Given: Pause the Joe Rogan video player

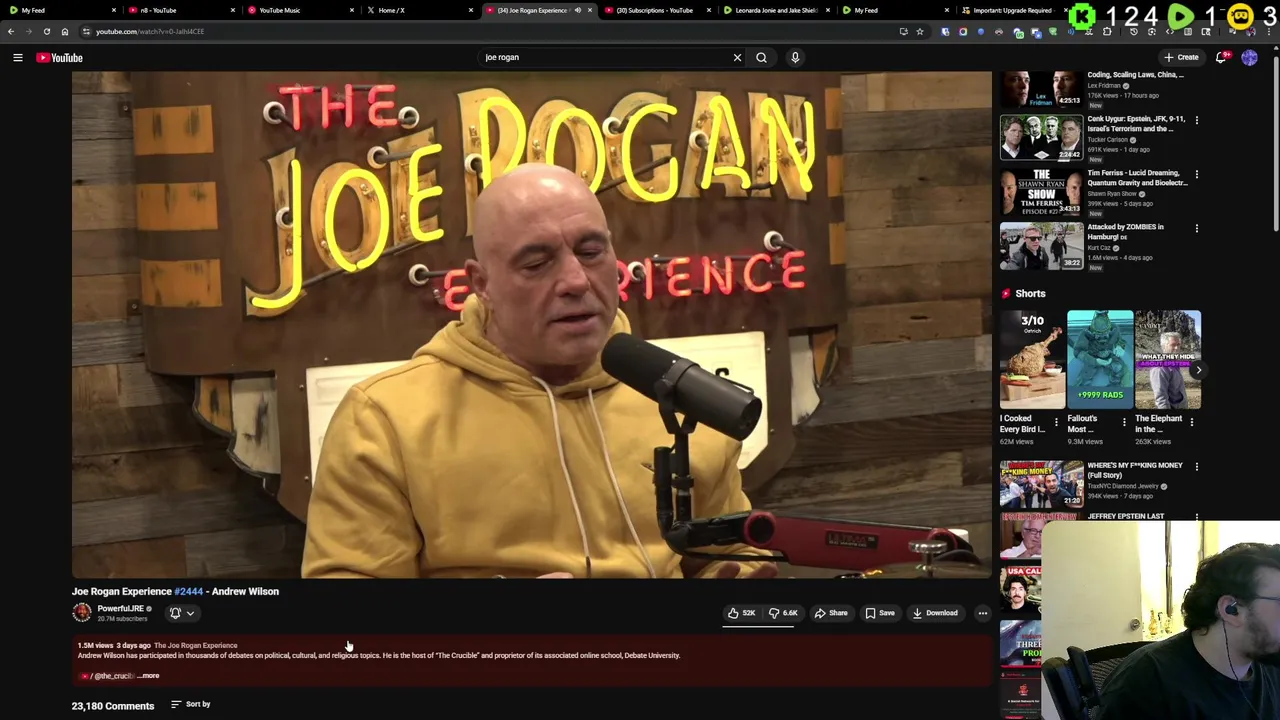Looking at the screenshot, I should (x=531, y=325).
